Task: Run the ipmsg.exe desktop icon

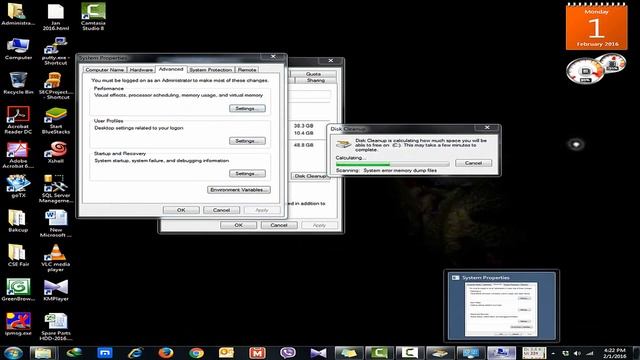Action: [x=18, y=324]
